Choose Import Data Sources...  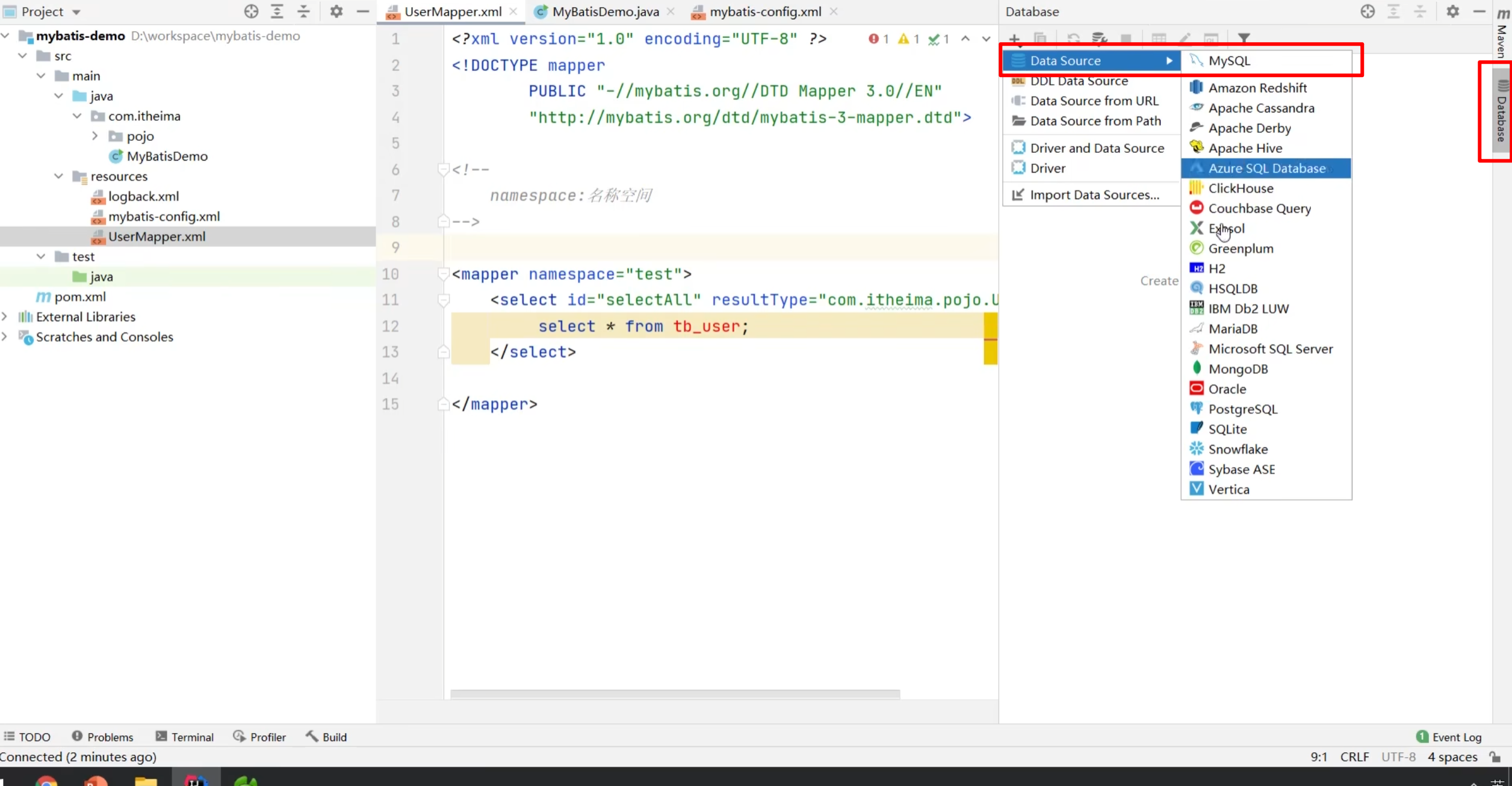[x=1091, y=195]
